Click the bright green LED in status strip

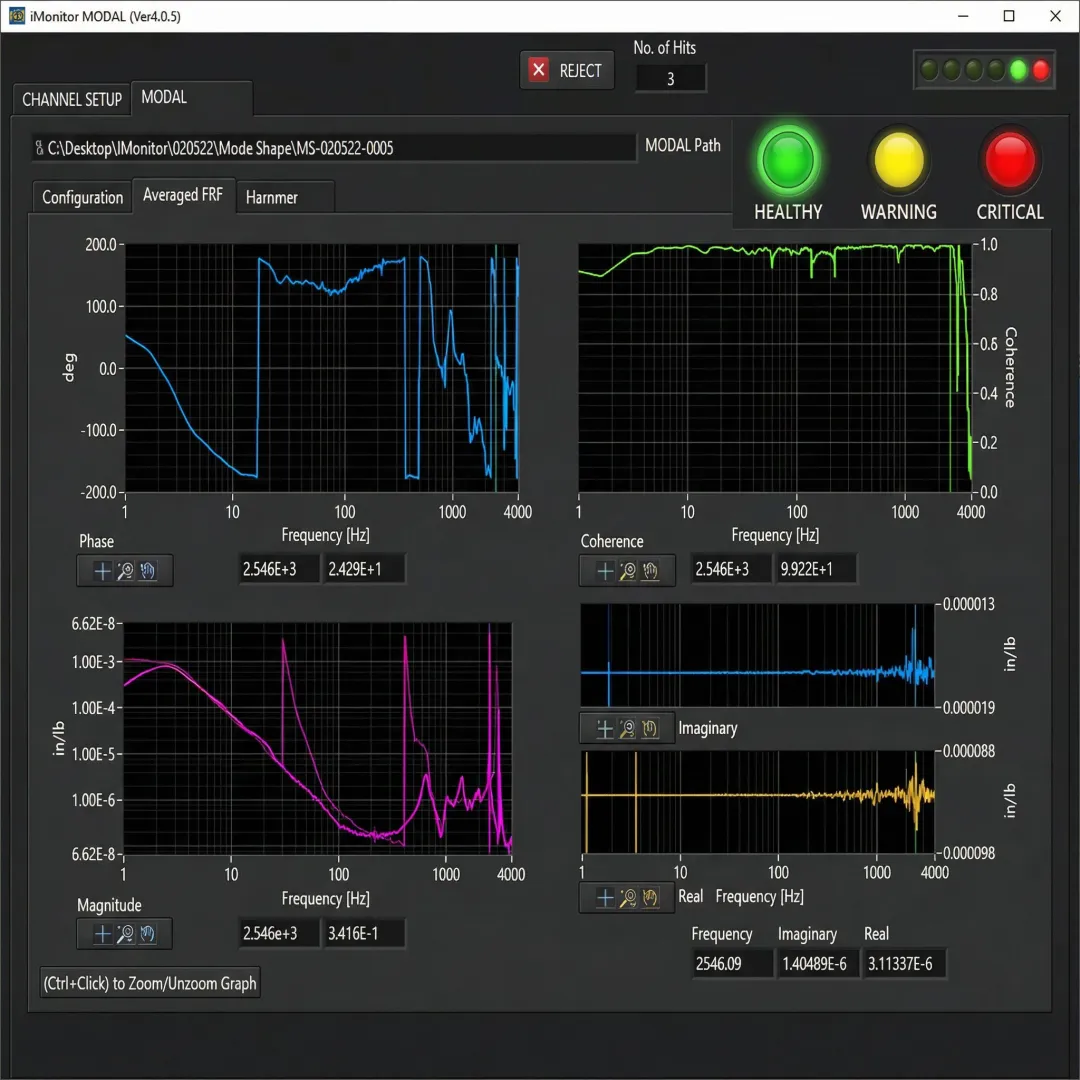(x=1018, y=70)
